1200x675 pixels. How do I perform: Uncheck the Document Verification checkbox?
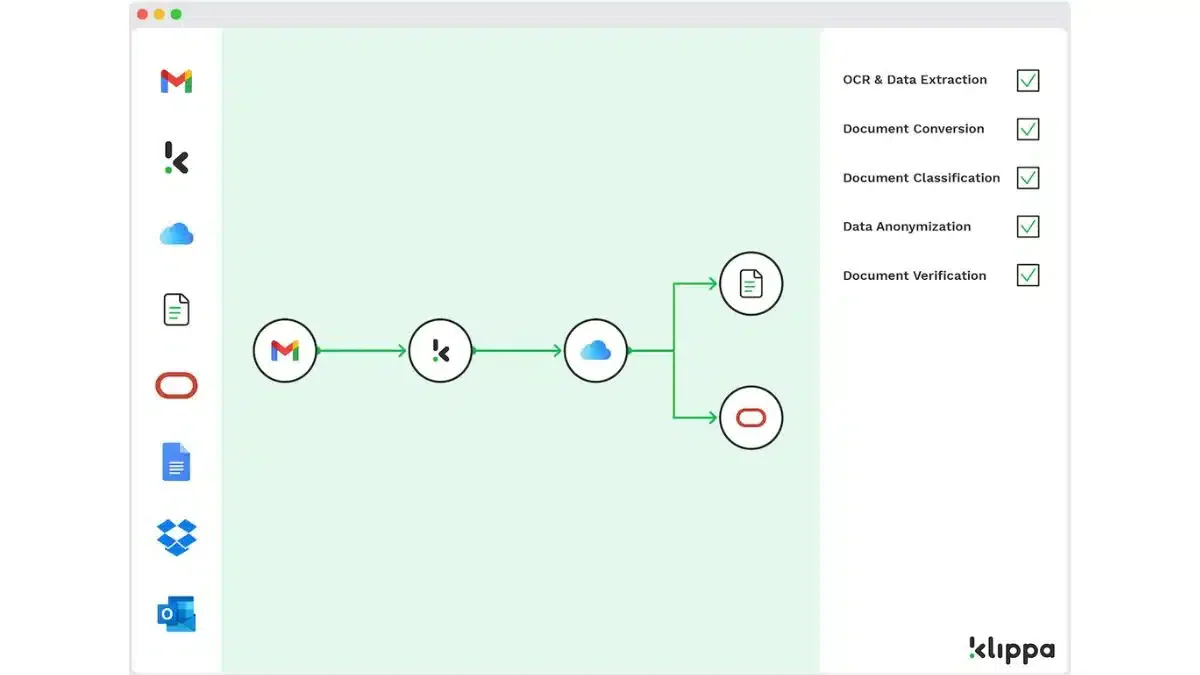click(x=1028, y=275)
